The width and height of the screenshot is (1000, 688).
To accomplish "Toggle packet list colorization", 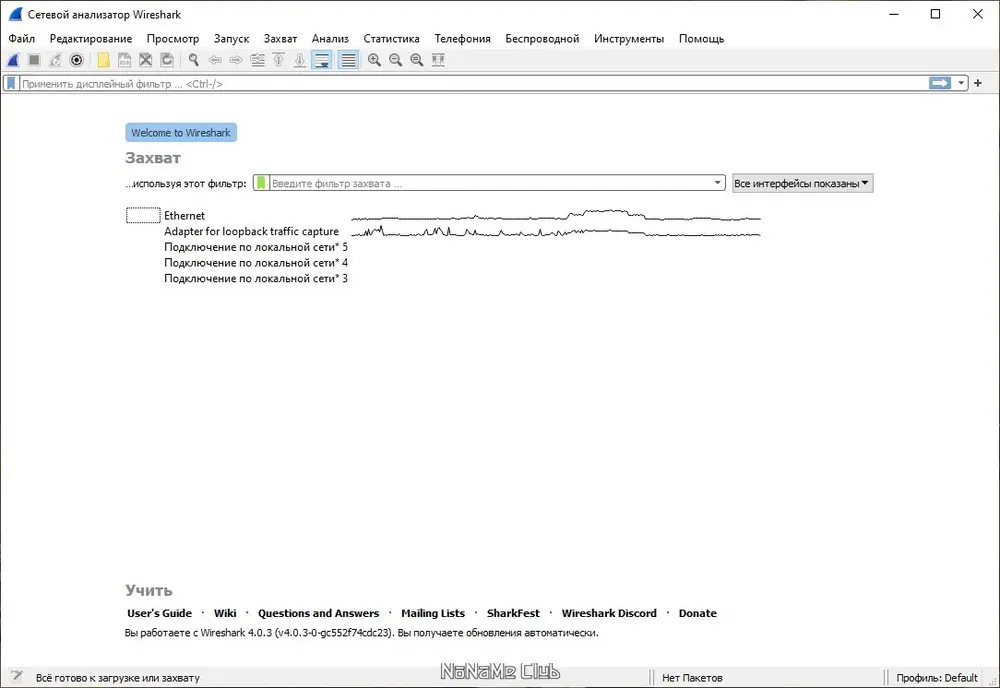I will [348, 60].
